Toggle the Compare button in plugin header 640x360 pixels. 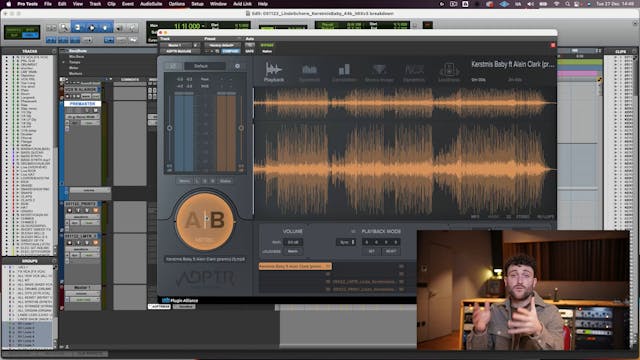231,51
